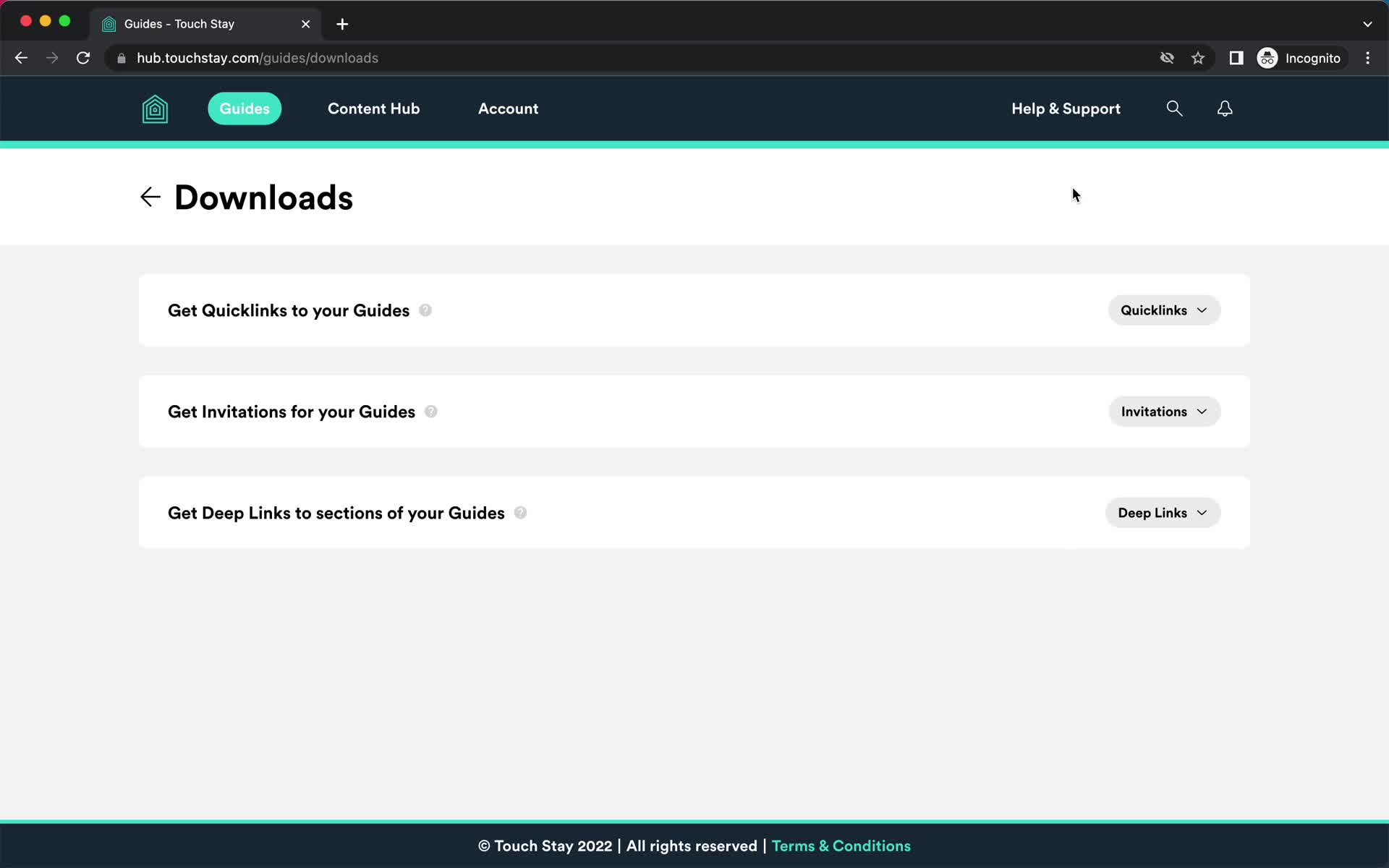
Task: Click the address bar URL field
Action: click(258, 58)
